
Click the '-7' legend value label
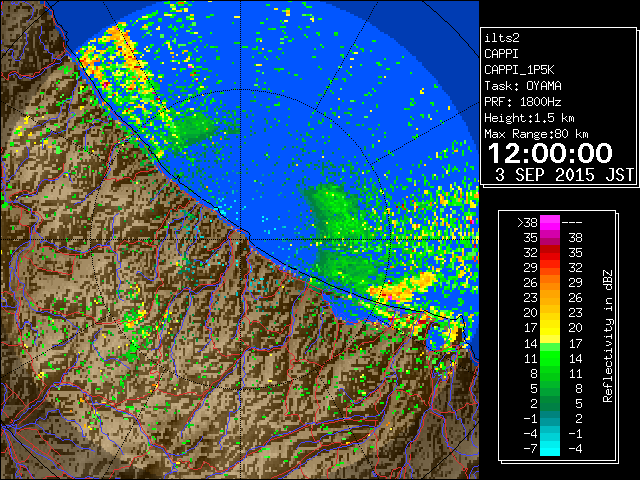click(530, 449)
